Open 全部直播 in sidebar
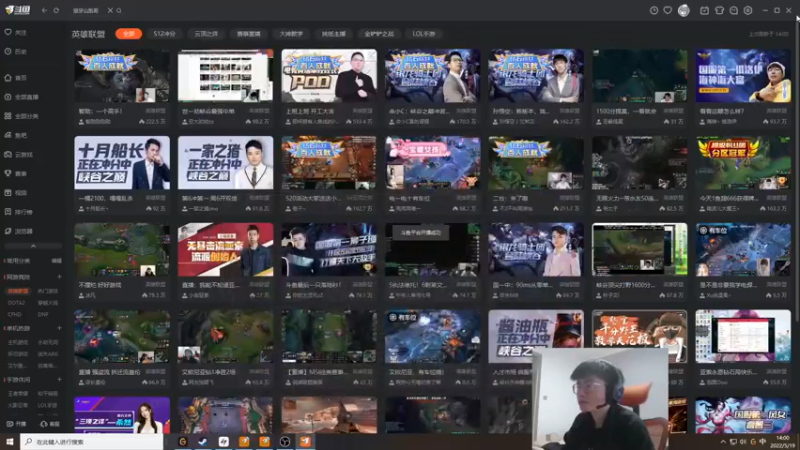800x450 pixels. (x=21, y=97)
